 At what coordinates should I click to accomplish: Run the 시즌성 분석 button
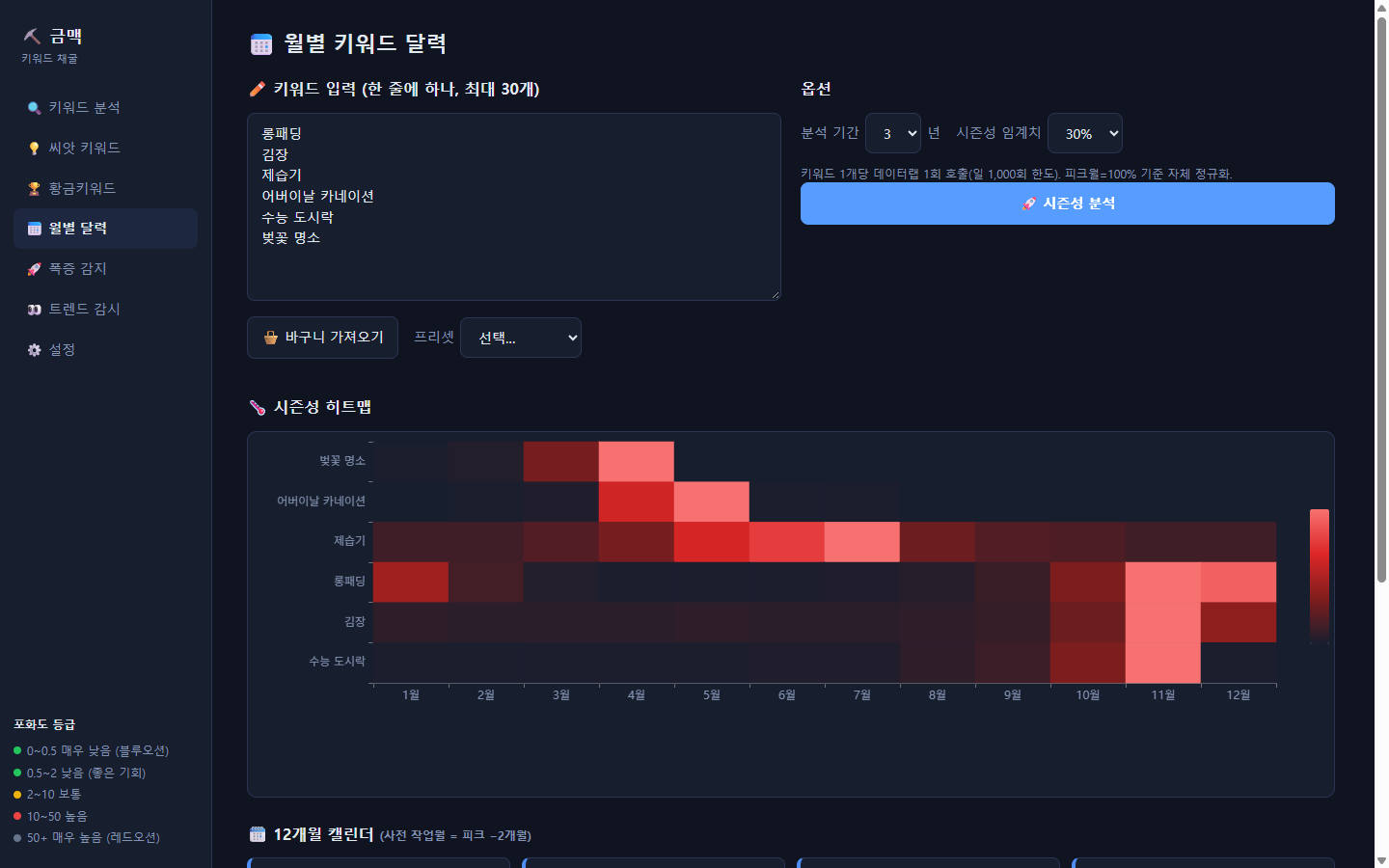click(x=1068, y=203)
